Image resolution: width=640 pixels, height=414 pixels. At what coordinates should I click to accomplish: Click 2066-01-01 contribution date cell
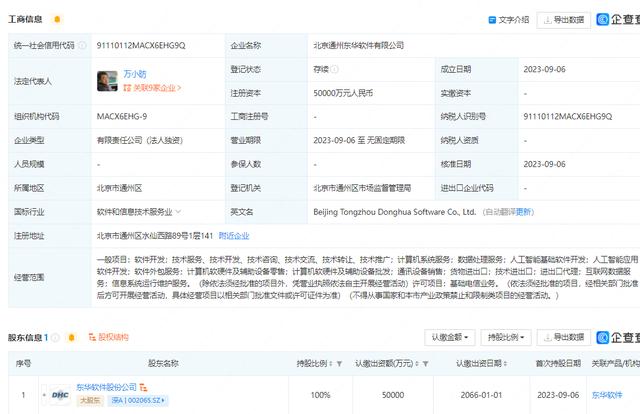(481, 395)
